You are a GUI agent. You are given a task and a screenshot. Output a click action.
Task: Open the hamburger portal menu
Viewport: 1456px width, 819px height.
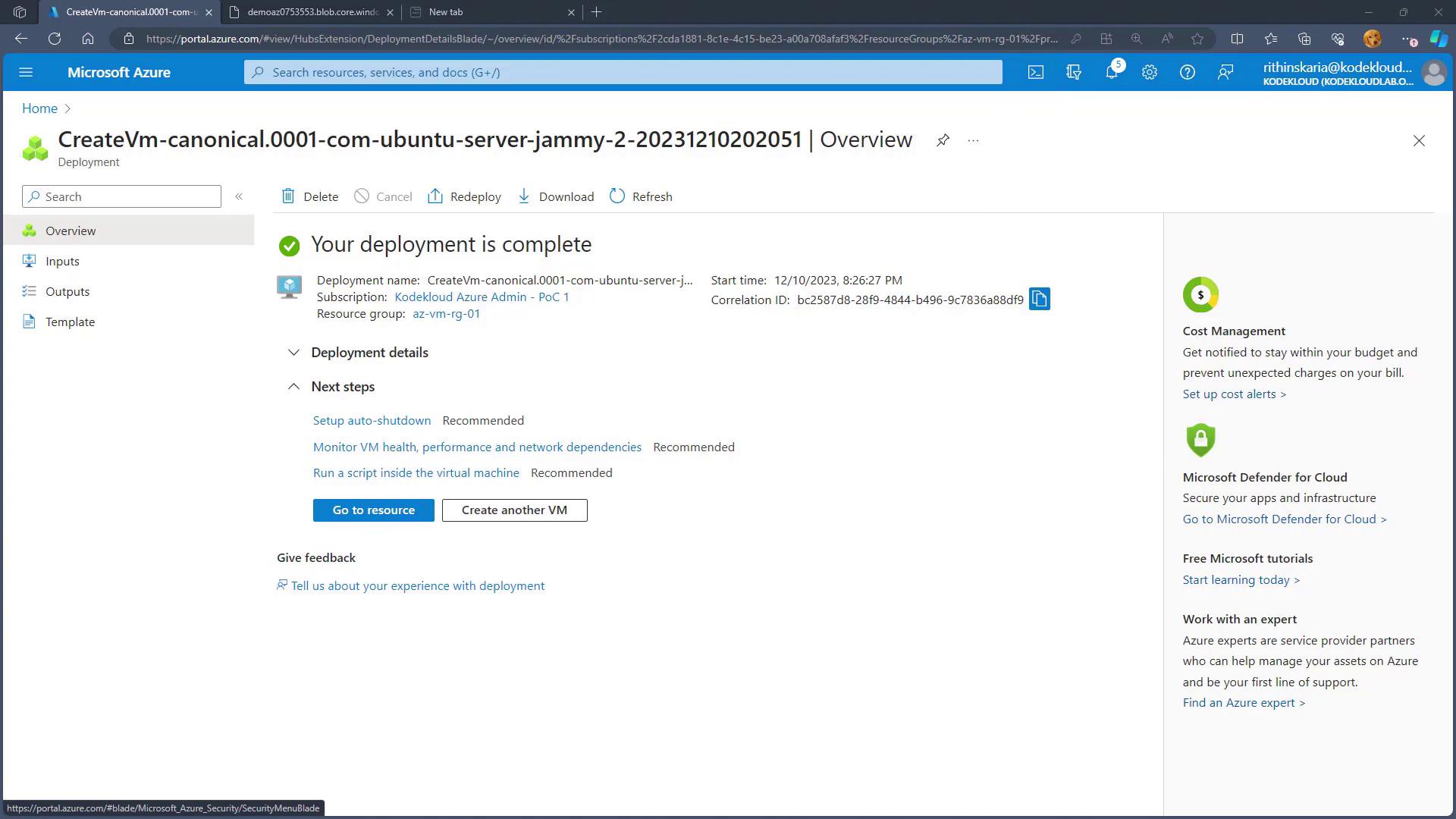point(26,72)
